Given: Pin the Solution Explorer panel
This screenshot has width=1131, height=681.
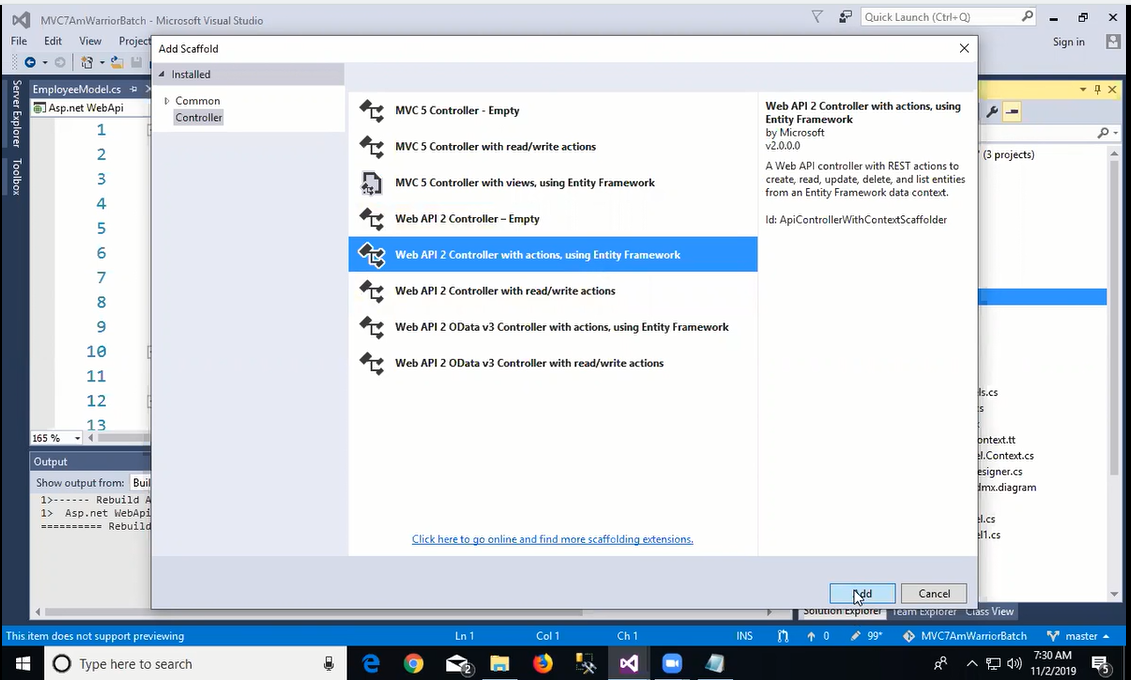Looking at the screenshot, I should coord(1098,89).
